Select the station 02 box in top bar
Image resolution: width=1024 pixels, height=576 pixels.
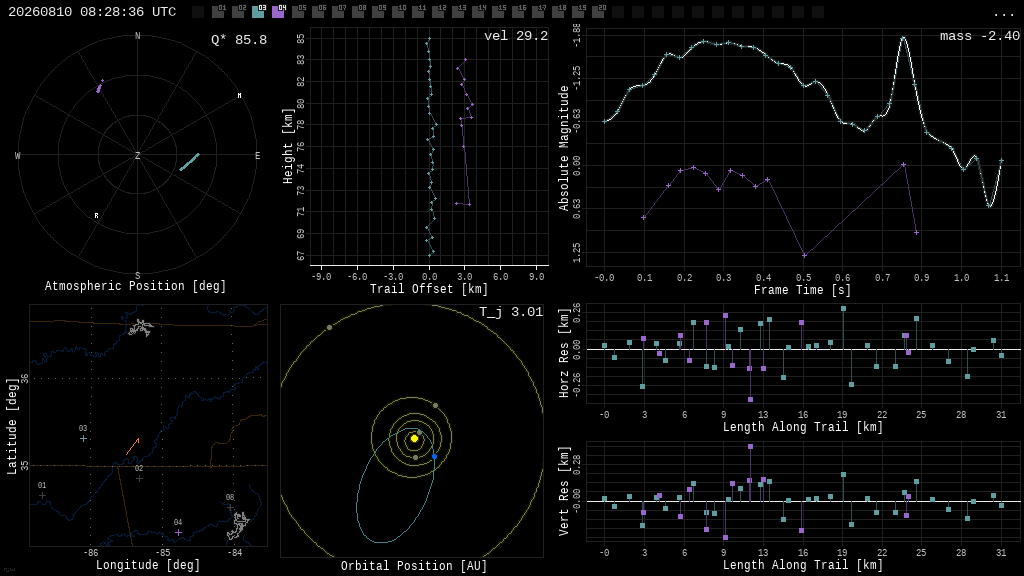238,12
